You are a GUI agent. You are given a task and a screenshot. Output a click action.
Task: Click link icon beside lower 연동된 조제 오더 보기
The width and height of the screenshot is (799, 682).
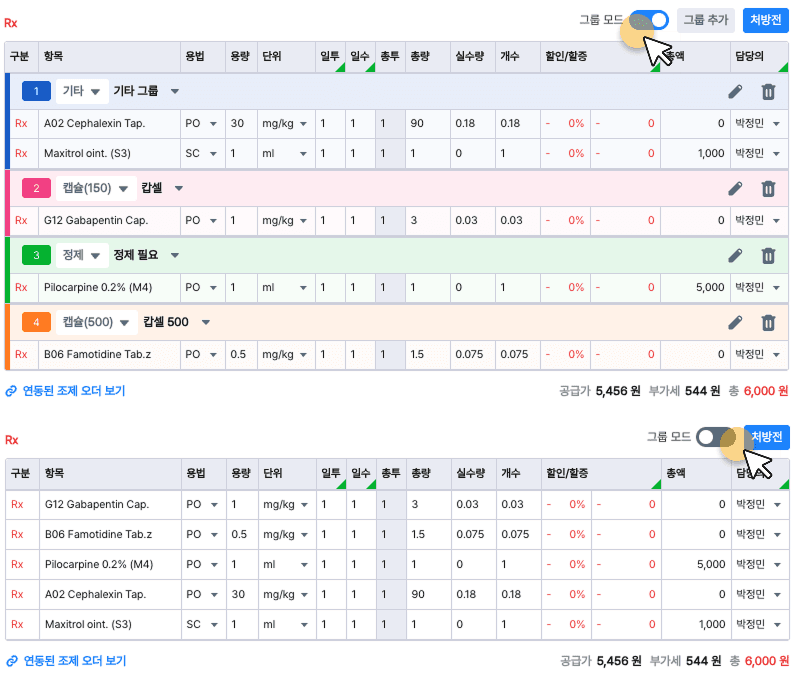tap(12, 661)
